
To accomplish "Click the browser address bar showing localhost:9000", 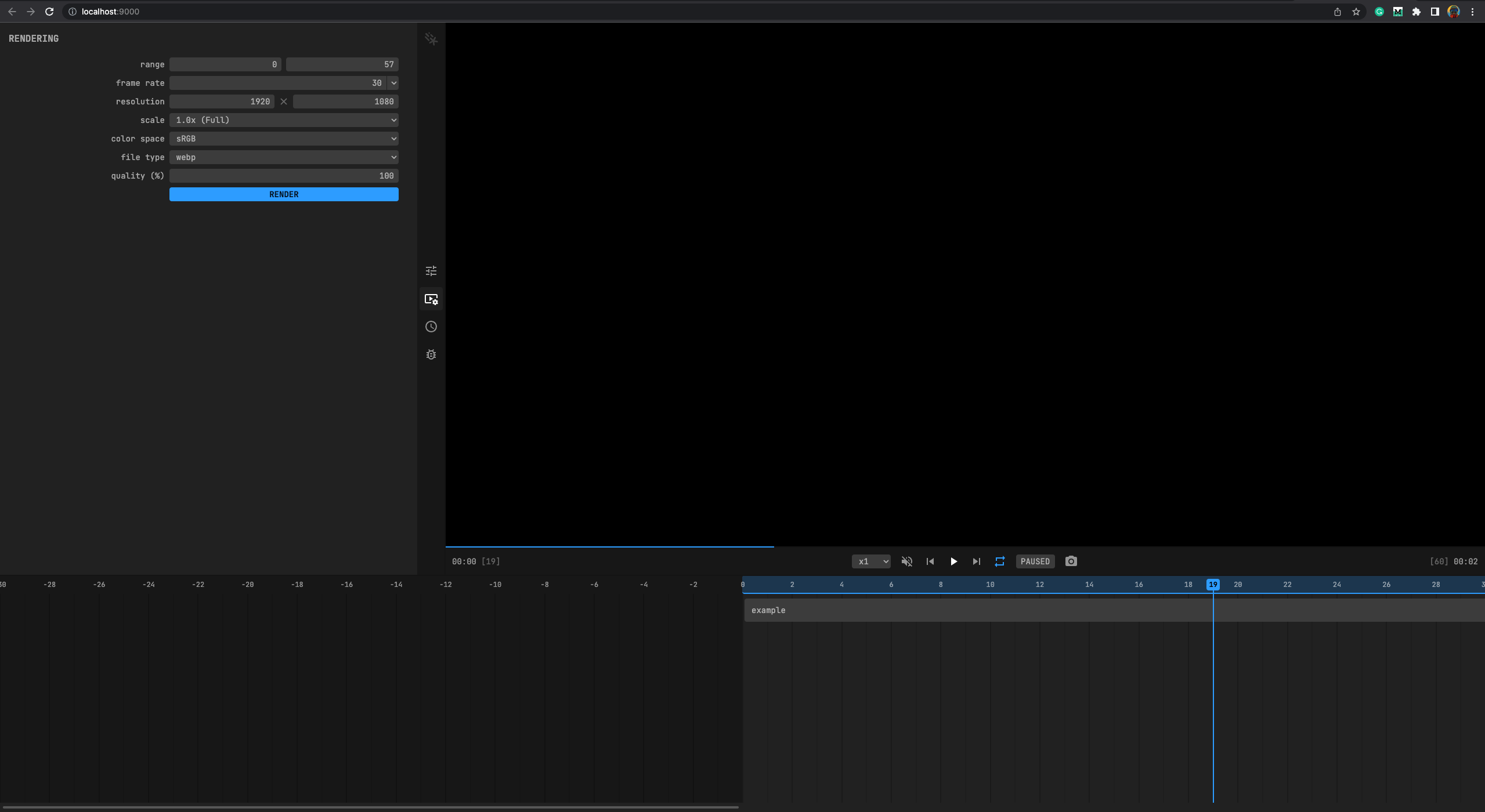I will tap(110, 11).
